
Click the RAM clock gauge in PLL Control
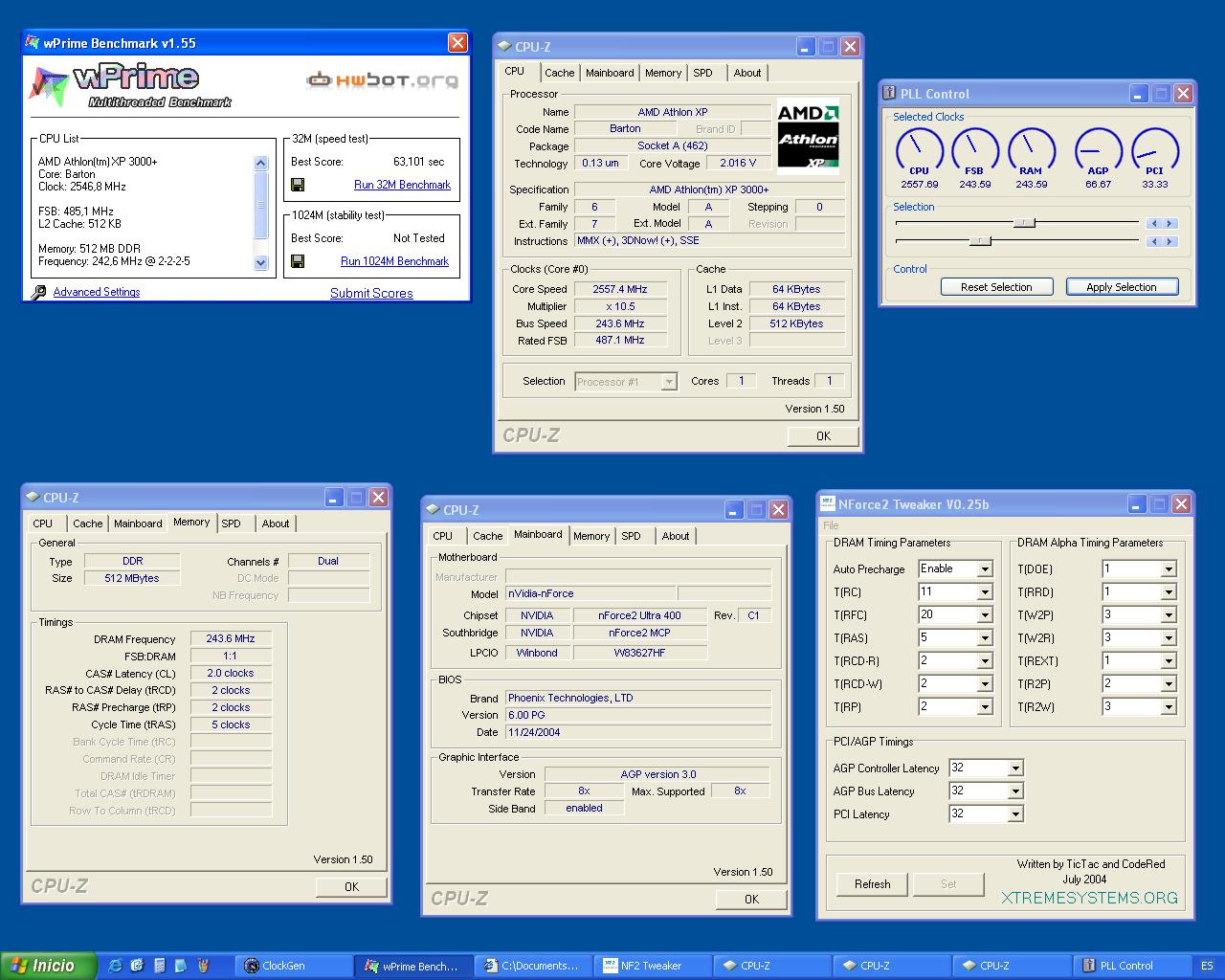[x=1032, y=151]
